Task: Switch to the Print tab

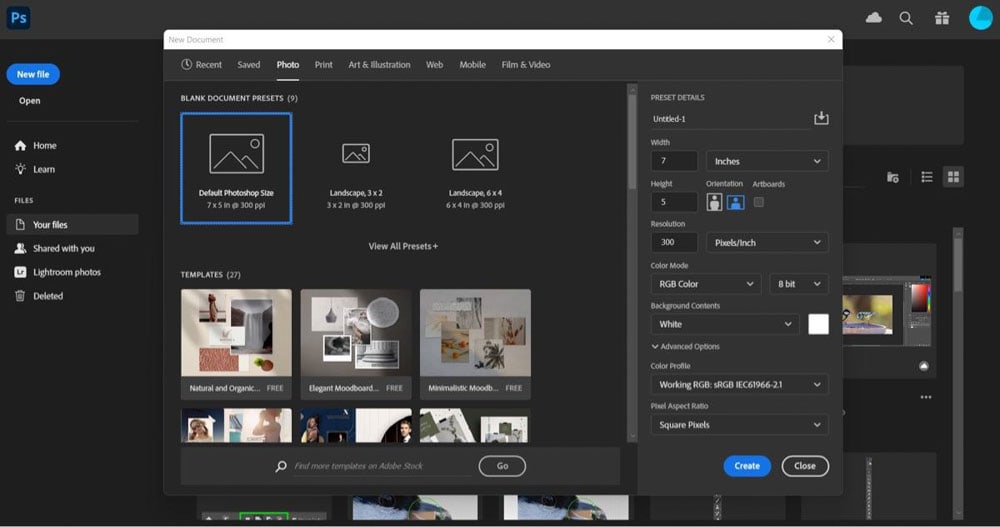Action: [323, 64]
